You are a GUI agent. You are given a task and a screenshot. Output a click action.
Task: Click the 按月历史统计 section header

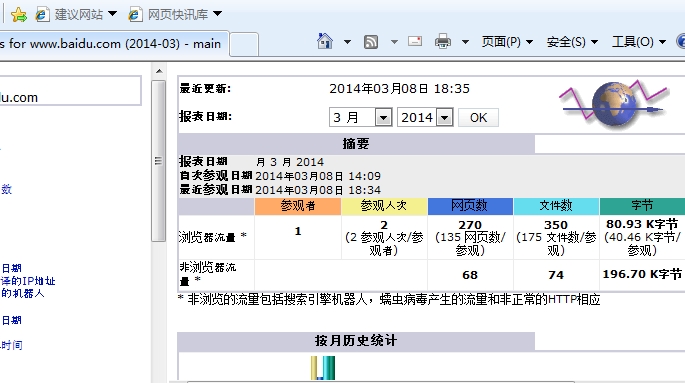[356, 341]
